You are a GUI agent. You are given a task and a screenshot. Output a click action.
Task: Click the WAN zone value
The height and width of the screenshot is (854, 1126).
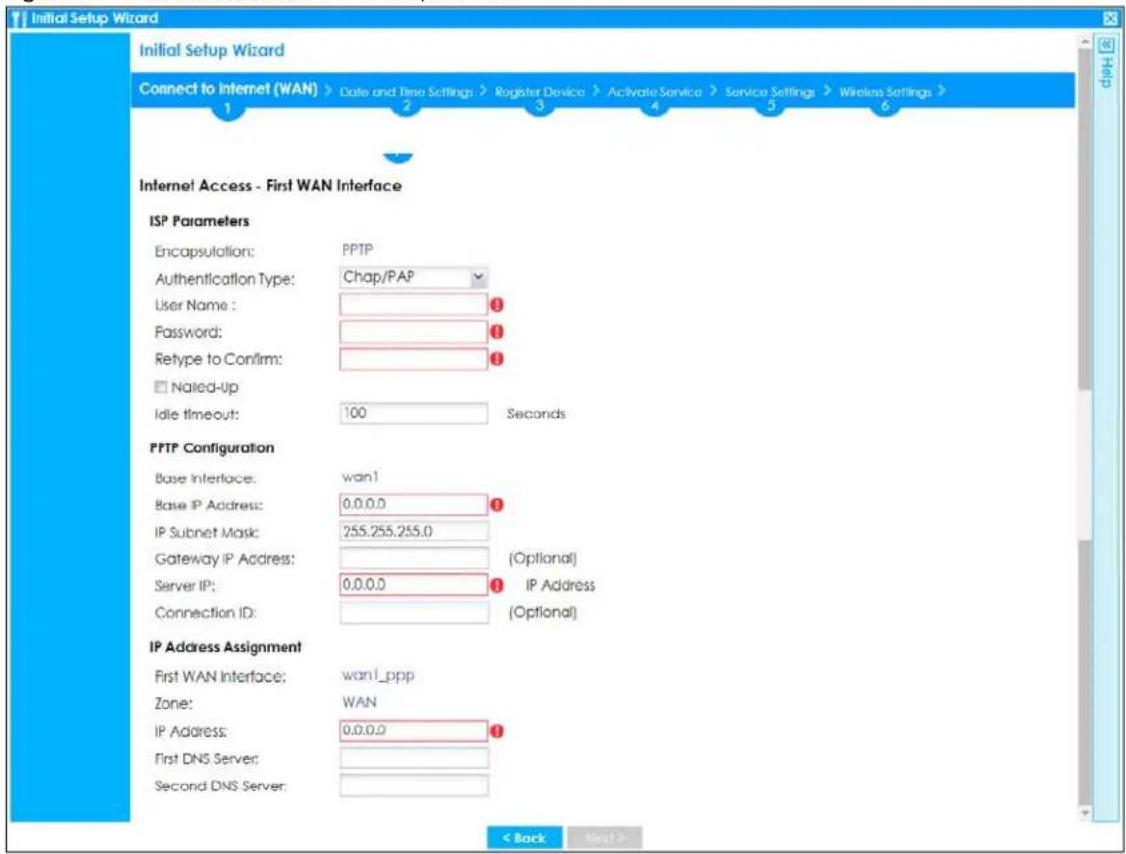click(x=359, y=702)
